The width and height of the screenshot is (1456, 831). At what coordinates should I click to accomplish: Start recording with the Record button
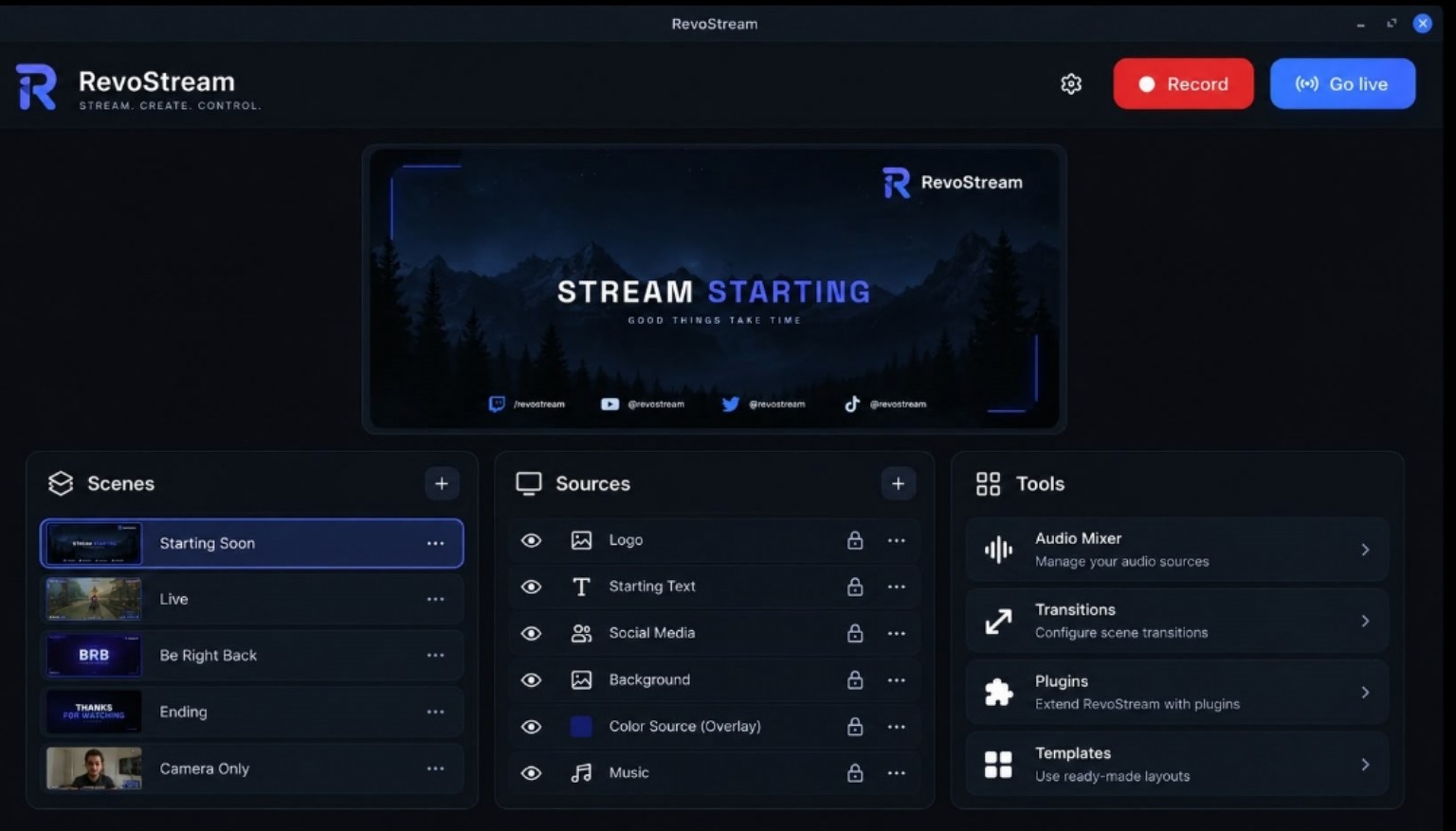point(1183,83)
